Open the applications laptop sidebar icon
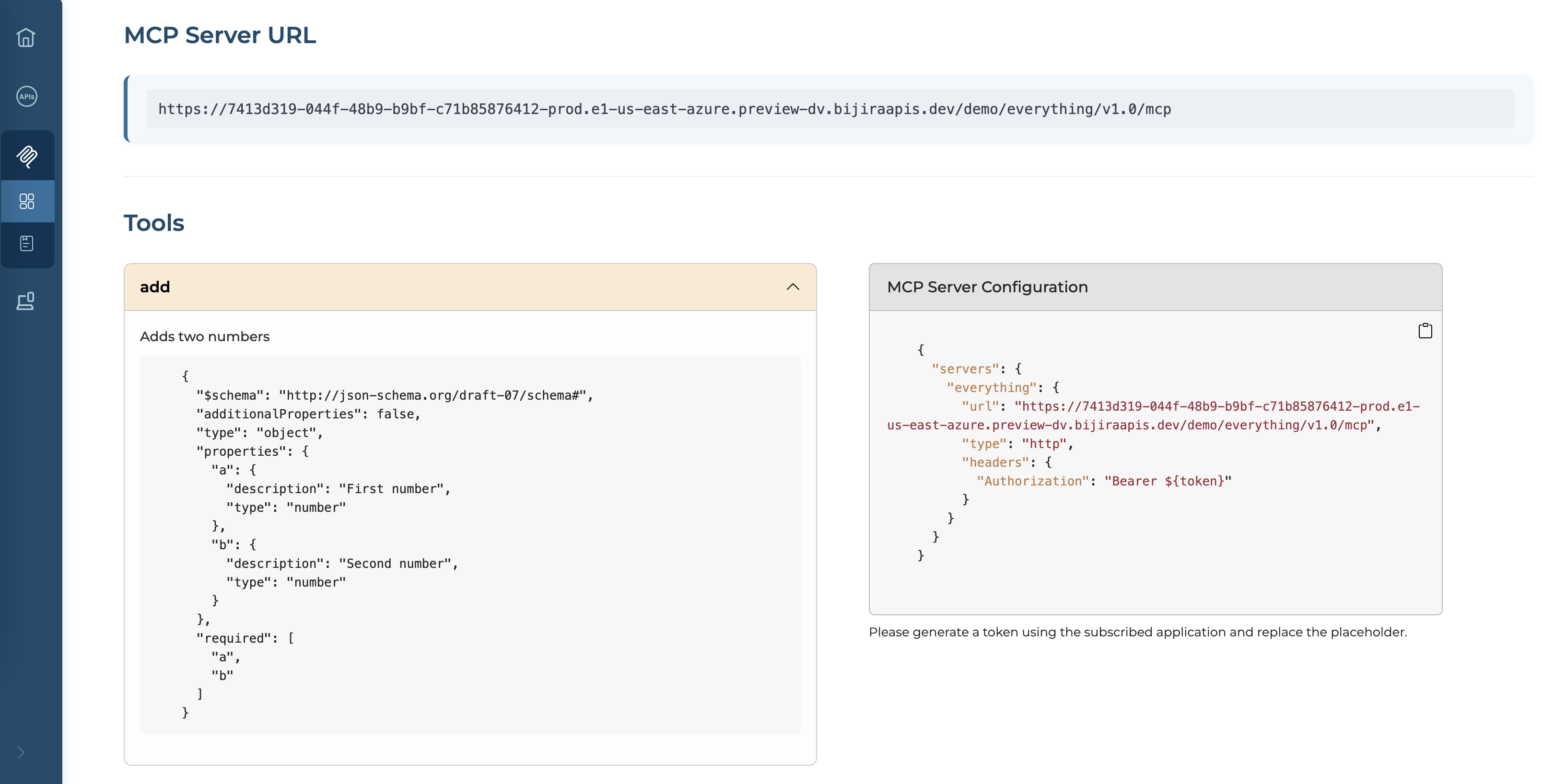The image size is (1542, 784). click(x=26, y=301)
